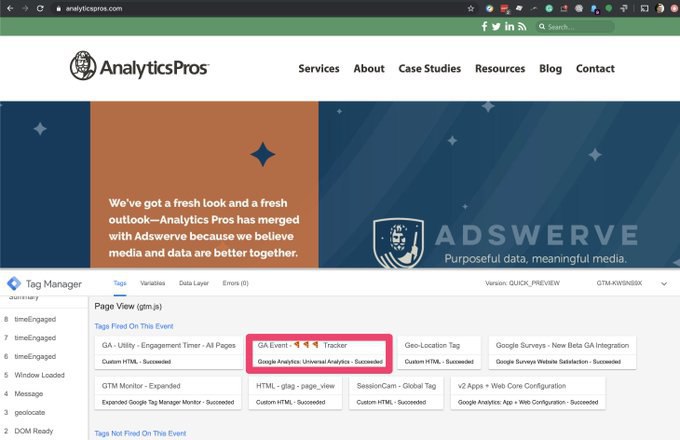The width and height of the screenshot is (680, 440).
Task: Go back using the browser back arrow
Action: [x=10, y=8]
